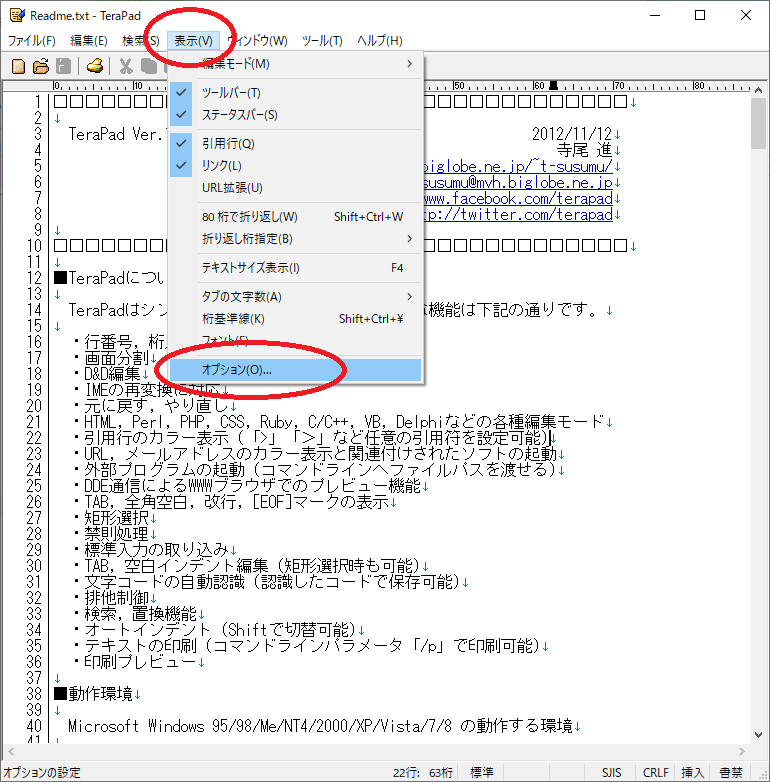Click the 標準入力の取り込み line
Viewport: 770px width, 782px height.
pos(156,550)
